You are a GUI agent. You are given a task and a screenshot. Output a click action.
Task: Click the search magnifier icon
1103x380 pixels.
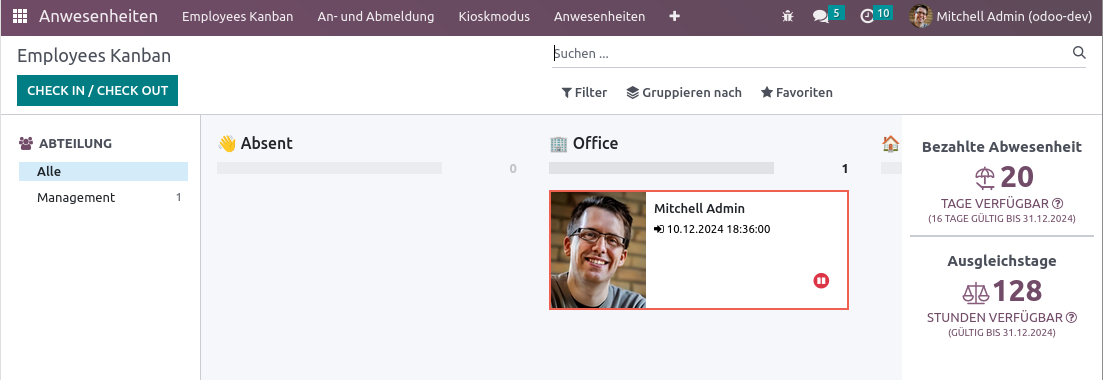(x=1079, y=53)
